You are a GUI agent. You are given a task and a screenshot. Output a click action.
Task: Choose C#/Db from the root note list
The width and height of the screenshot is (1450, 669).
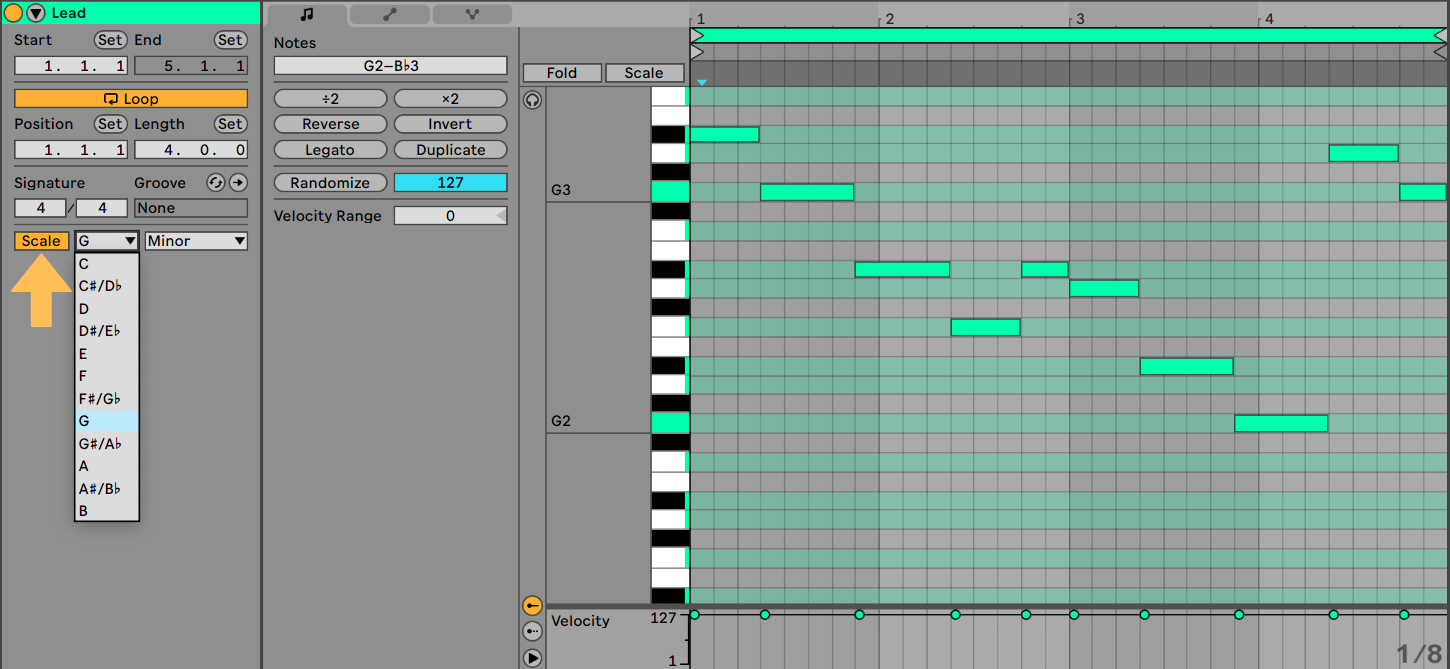pos(107,286)
